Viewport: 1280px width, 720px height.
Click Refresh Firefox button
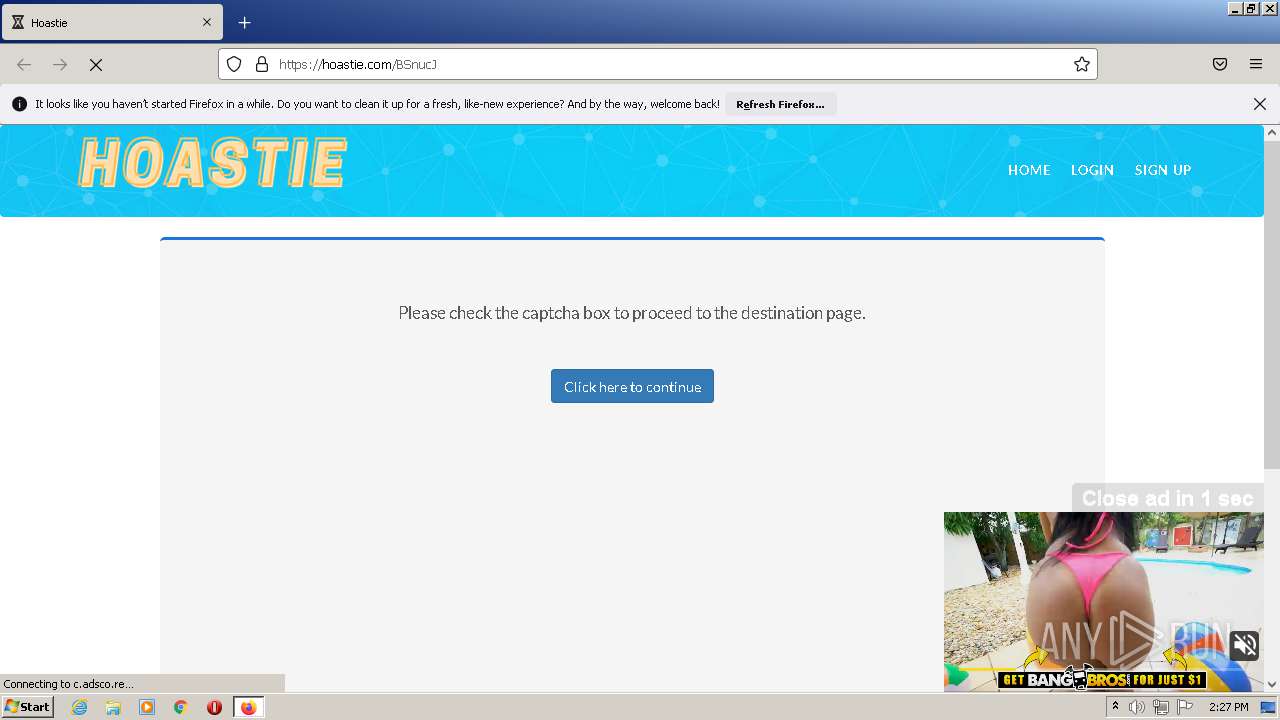click(780, 104)
